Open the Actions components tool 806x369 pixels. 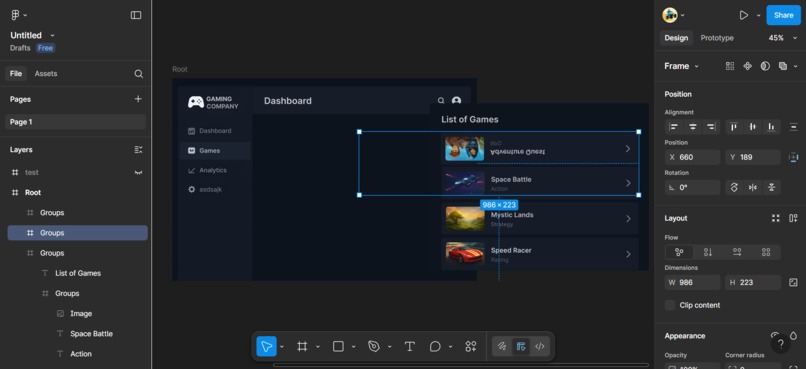pyautogui.click(x=470, y=346)
